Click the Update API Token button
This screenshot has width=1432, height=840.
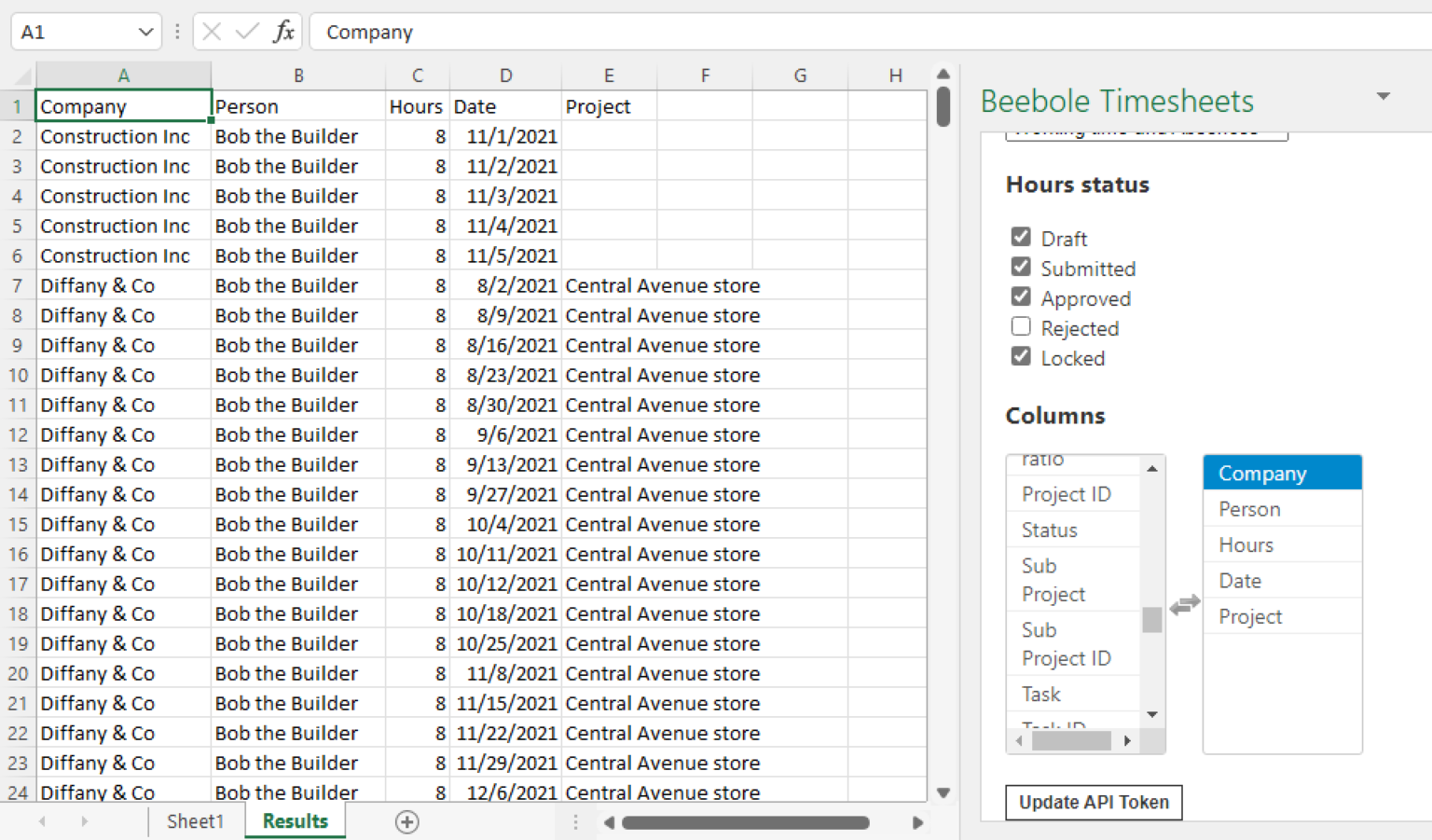click(1093, 802)
